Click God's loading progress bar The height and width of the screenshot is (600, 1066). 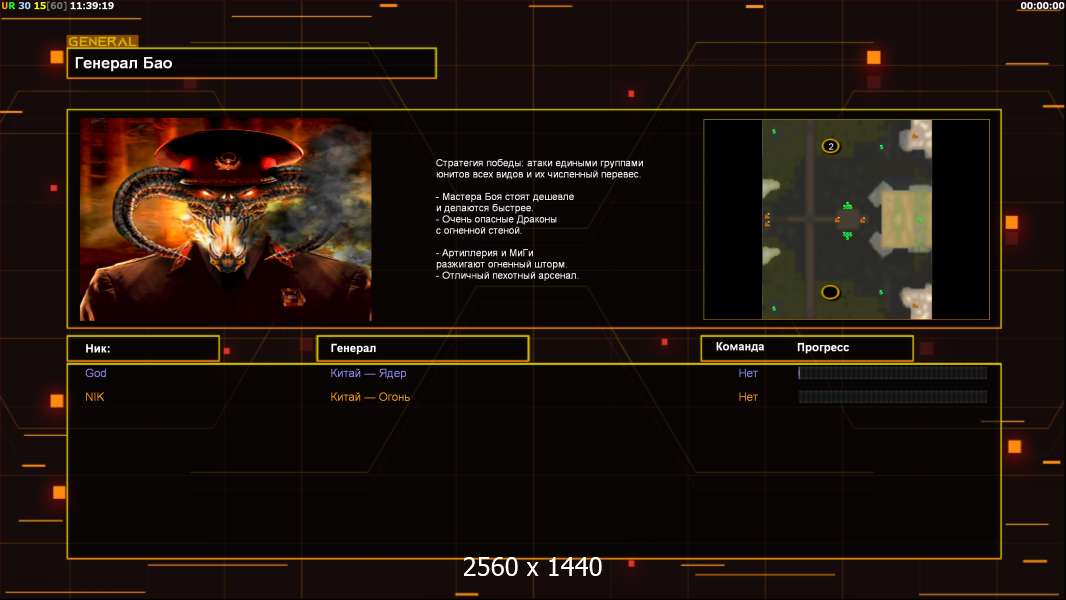click(892, 373)
